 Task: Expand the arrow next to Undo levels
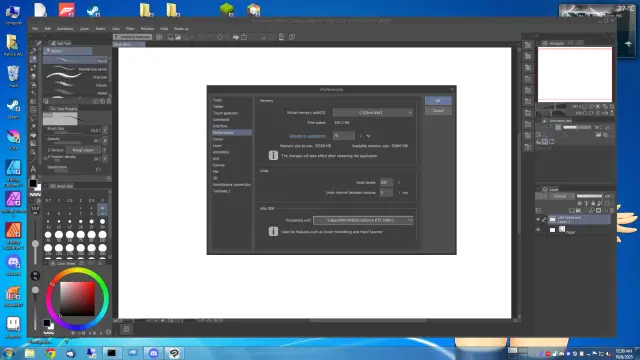click(399, 182)
